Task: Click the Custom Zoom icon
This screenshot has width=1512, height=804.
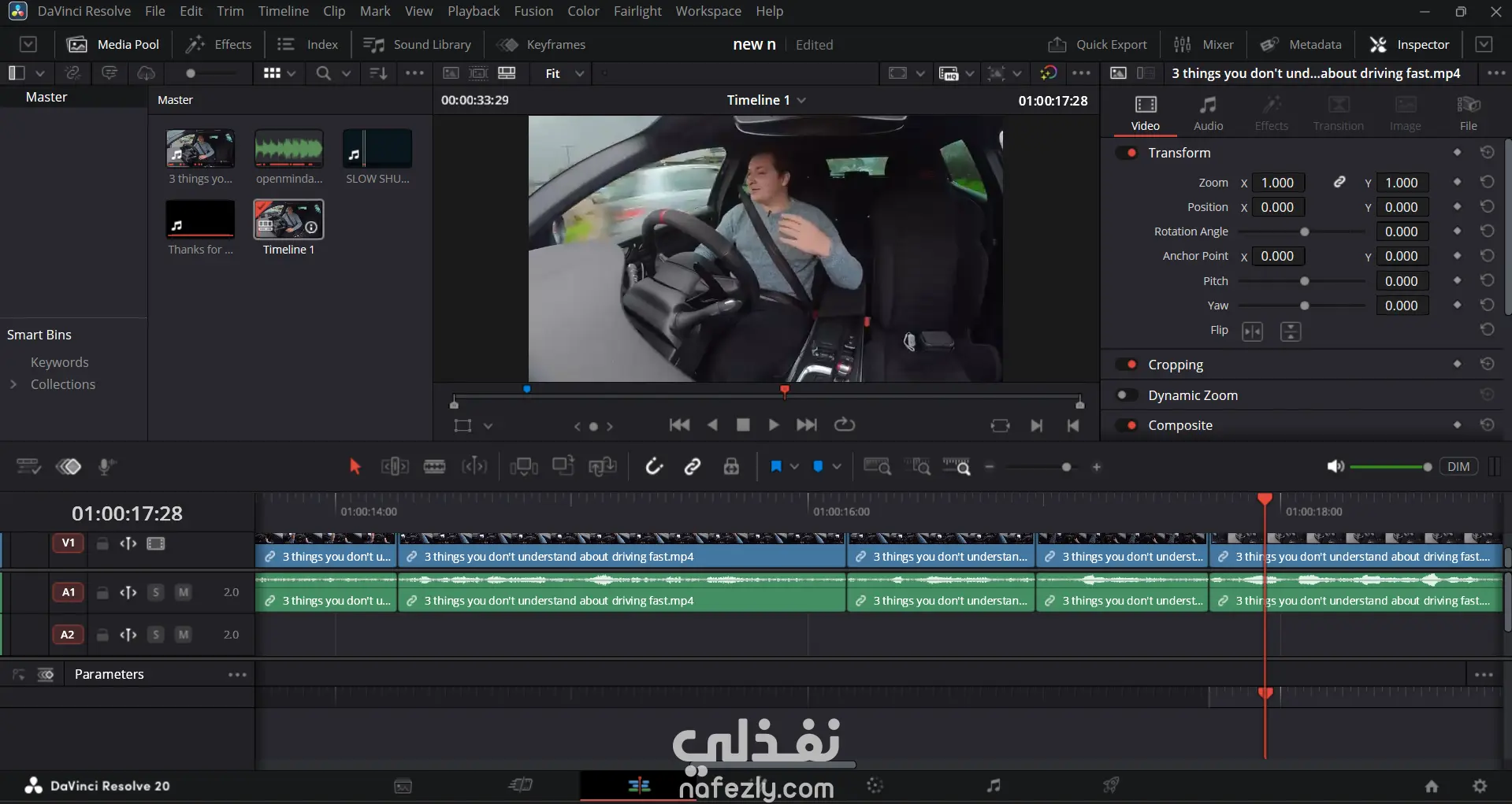Action: point(957,467)
